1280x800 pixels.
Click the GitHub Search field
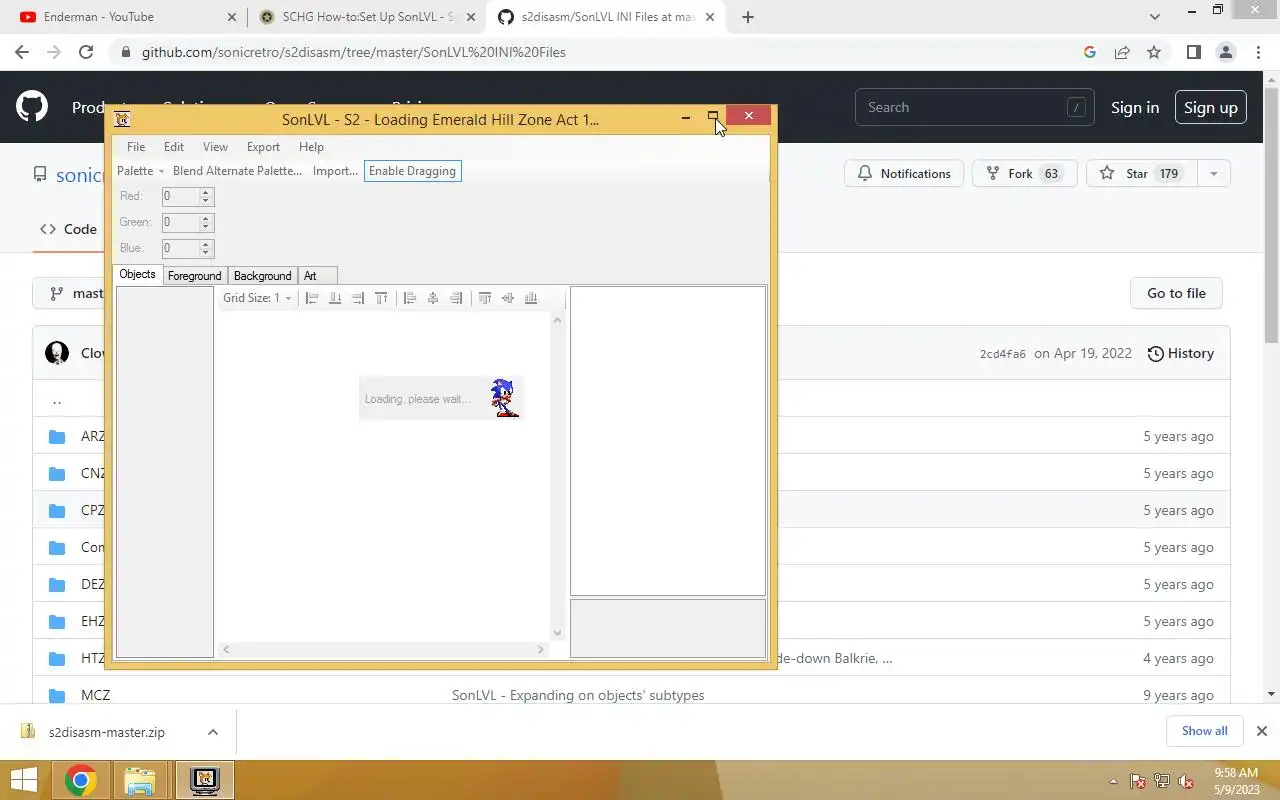pos(974,107)
